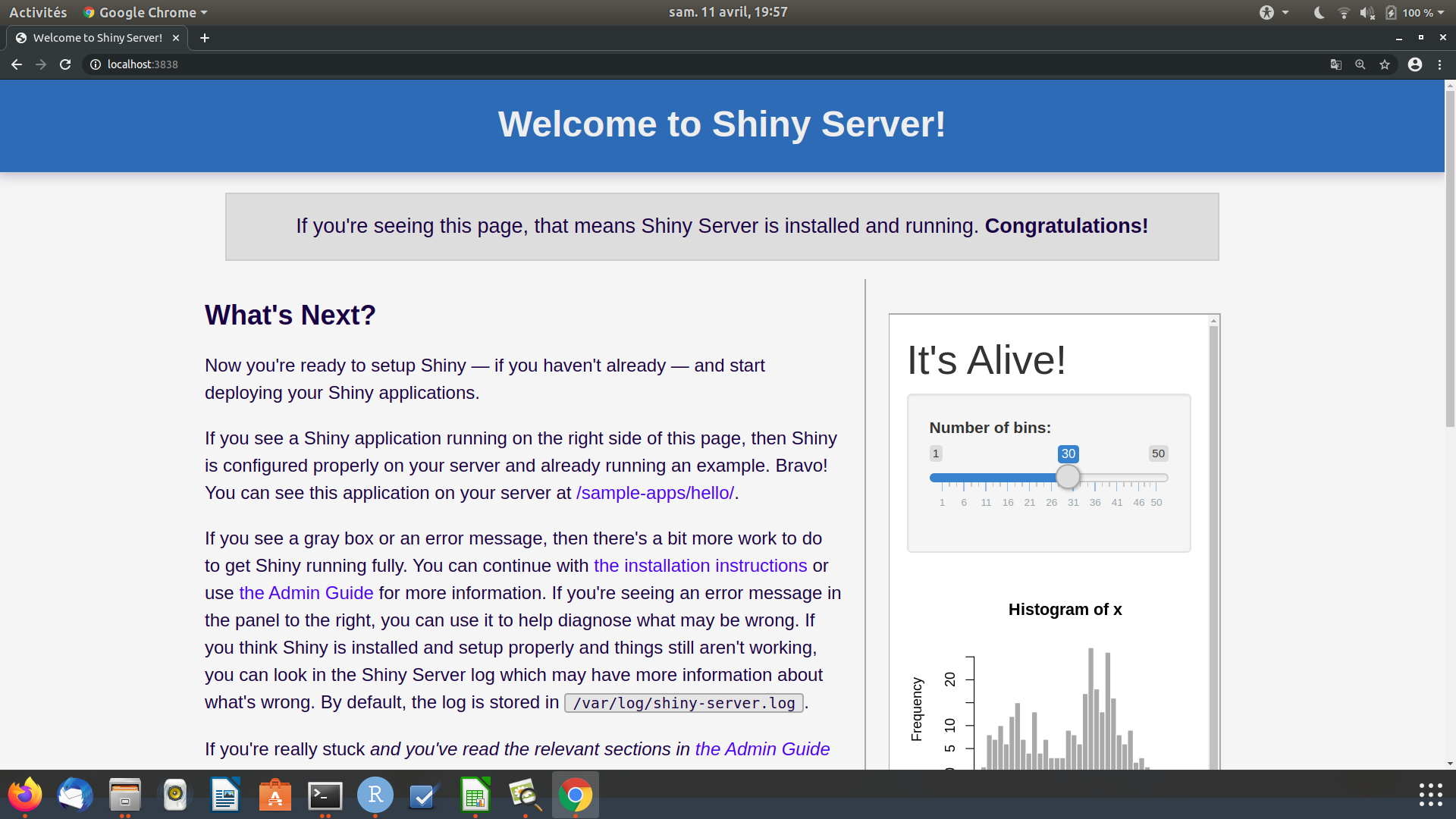Open the Files manager from dock
1456x819 pixels.
point(125,795)
